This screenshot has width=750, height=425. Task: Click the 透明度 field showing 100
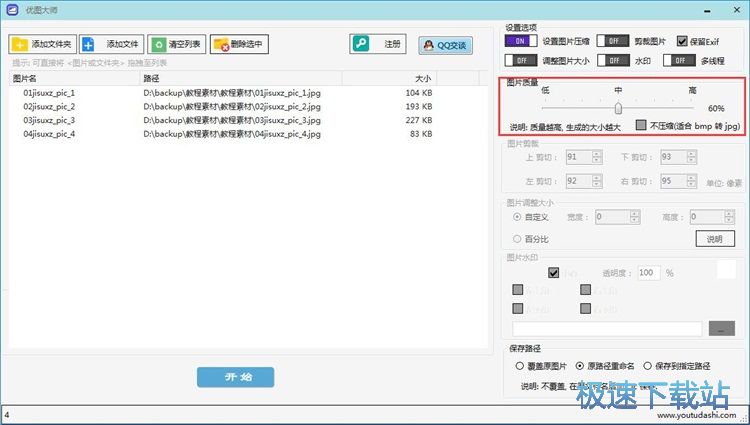point(649,272)
